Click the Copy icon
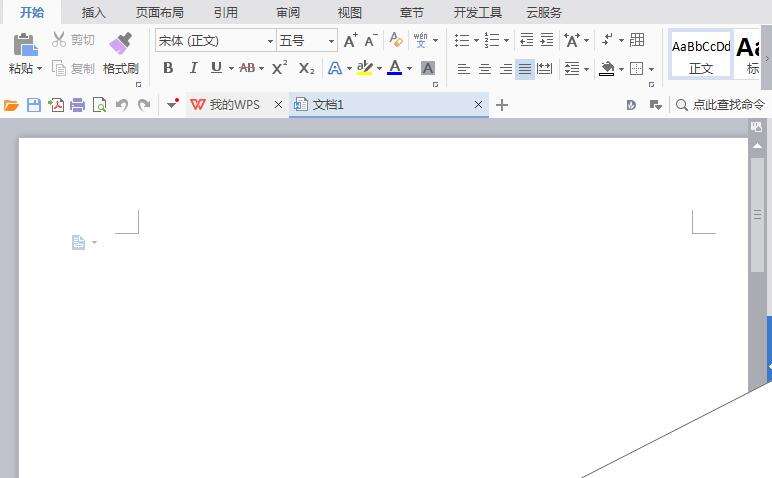Screen dimensions: 772x478 tap(59, 68)
